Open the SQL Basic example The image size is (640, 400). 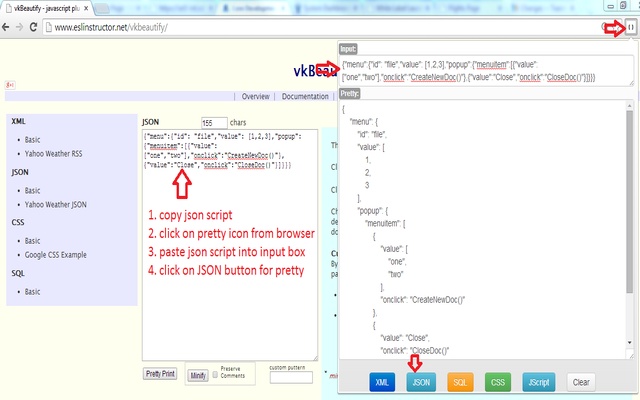coord(32,292)
